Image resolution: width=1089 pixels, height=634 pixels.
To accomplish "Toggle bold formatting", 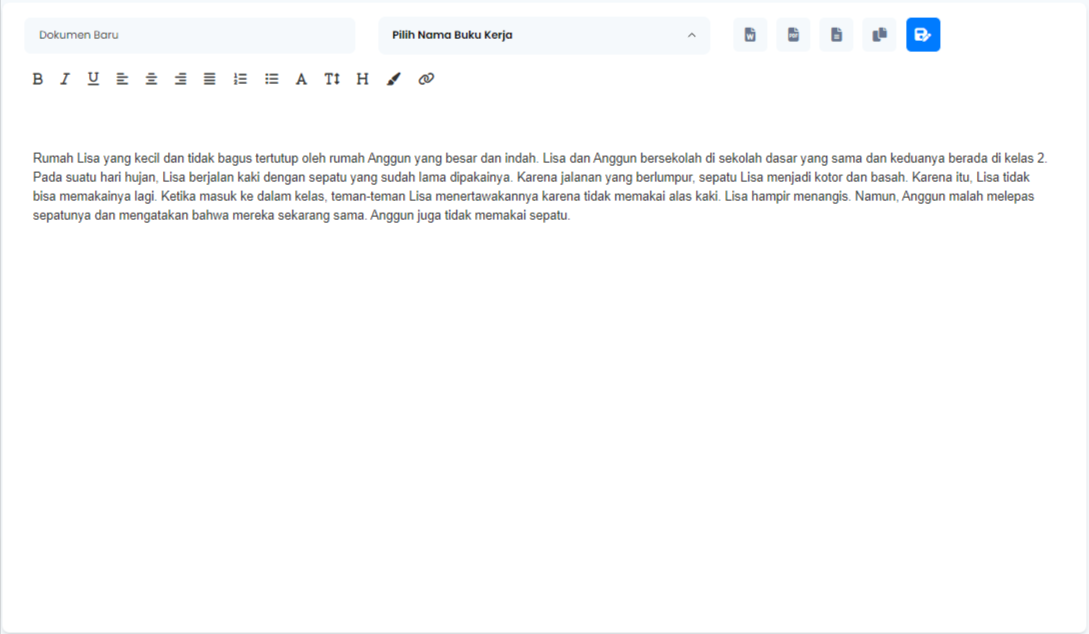I will (38, 79).
